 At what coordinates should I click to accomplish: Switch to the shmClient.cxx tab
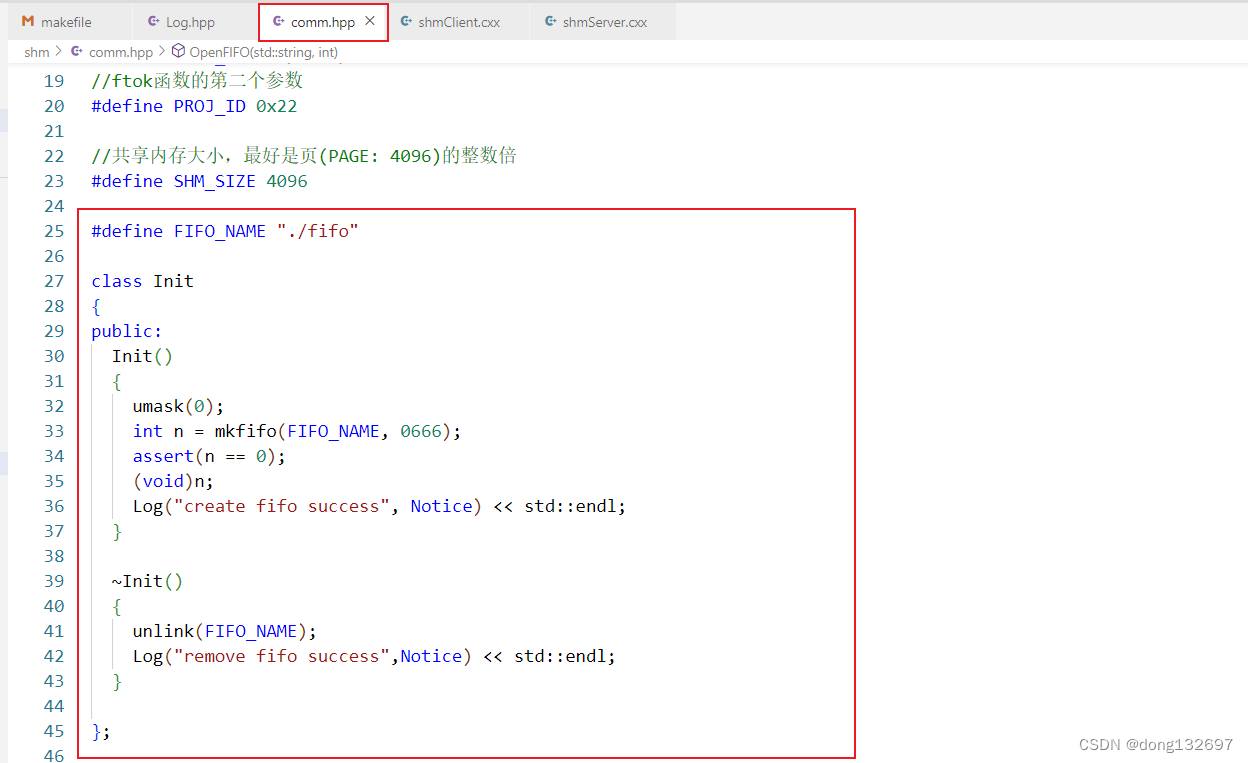[x=459, y=22]
